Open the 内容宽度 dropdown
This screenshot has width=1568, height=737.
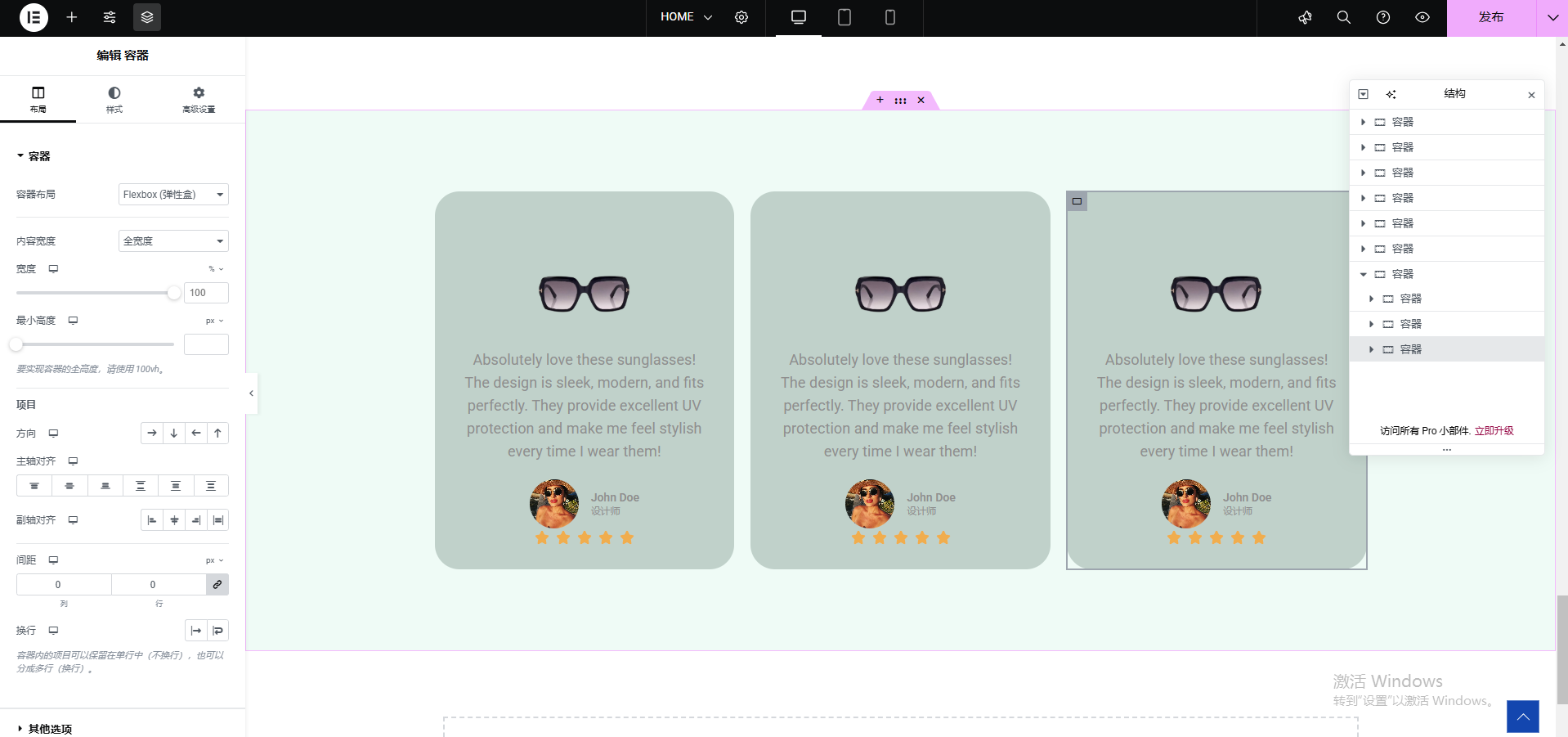[173, 241]
